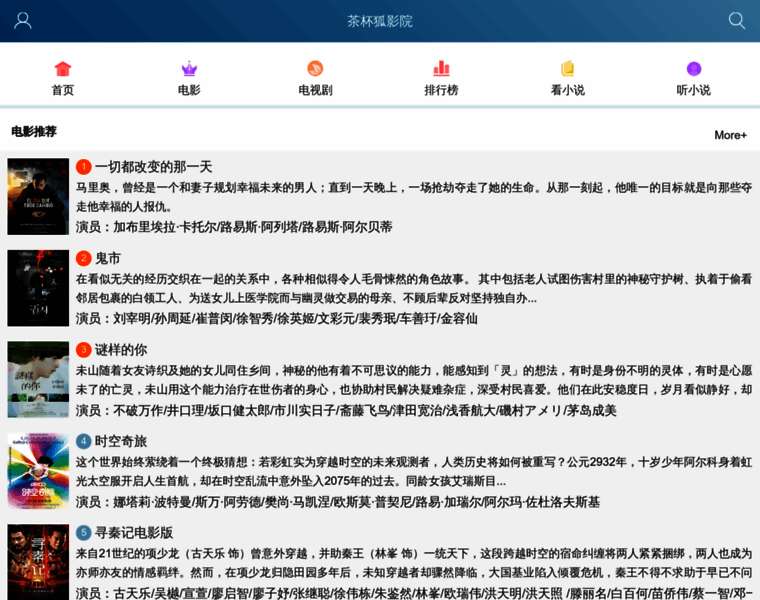Viewport: 760px width, 600px height.
Task: Open the movie titled 时空奇旅
Action: coord(121,441)
